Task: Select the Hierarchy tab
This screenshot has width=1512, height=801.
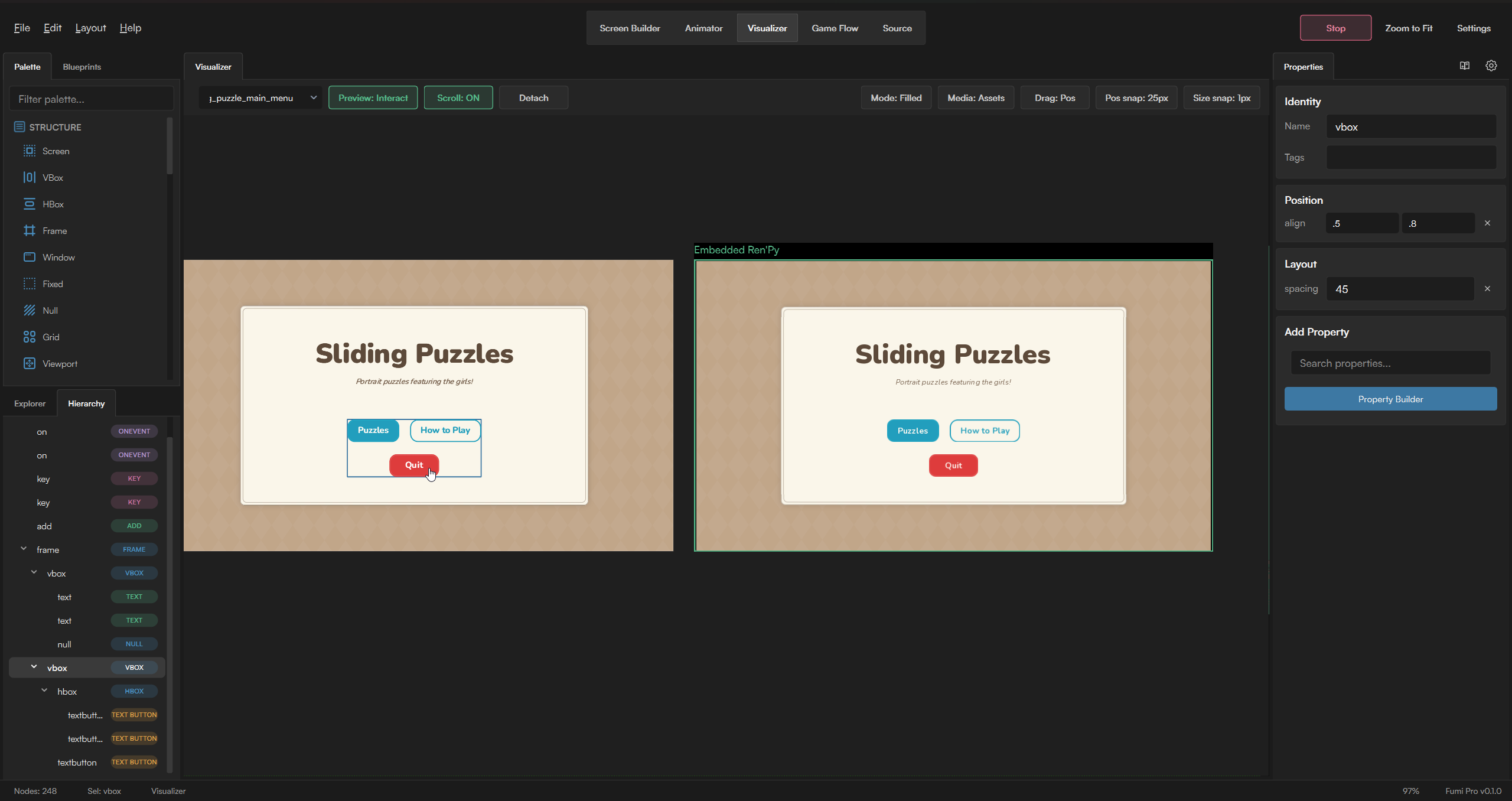Action: (x=86, y=403)
